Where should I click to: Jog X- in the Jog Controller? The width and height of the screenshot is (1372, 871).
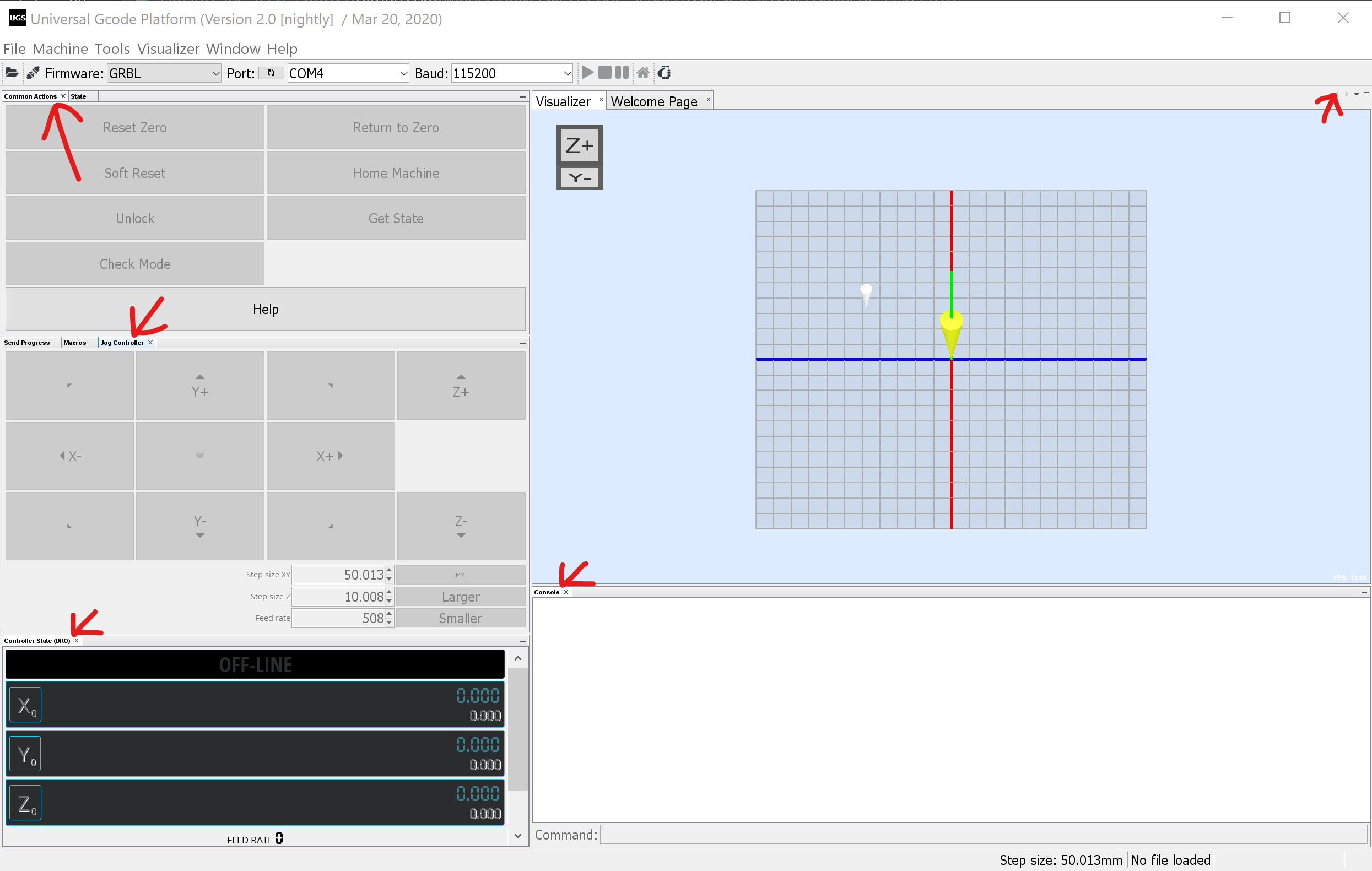(x=69, y=456)
